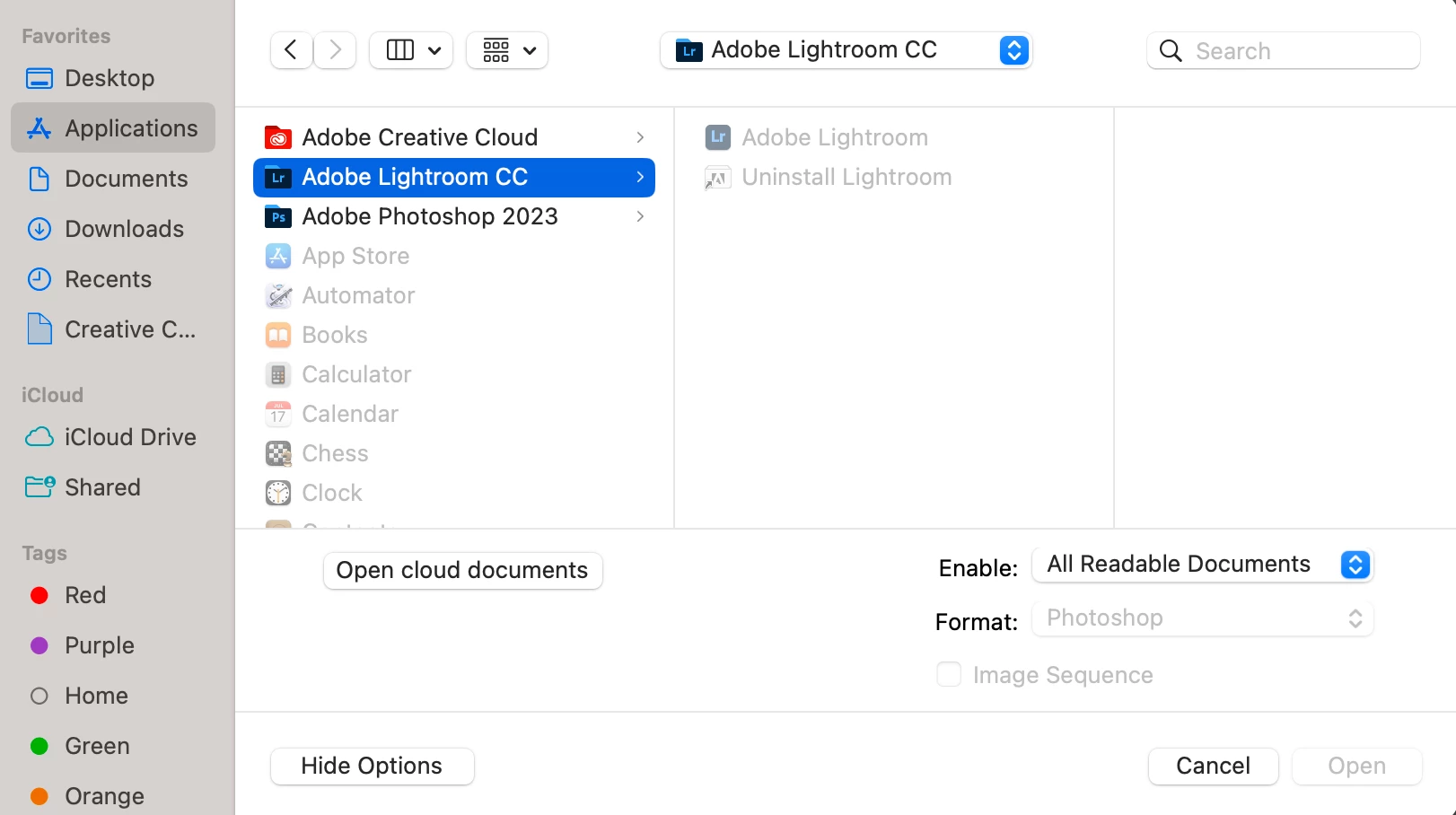Click the Chess list entry text
1456x815 pixels.
click(x=335, y=453)
